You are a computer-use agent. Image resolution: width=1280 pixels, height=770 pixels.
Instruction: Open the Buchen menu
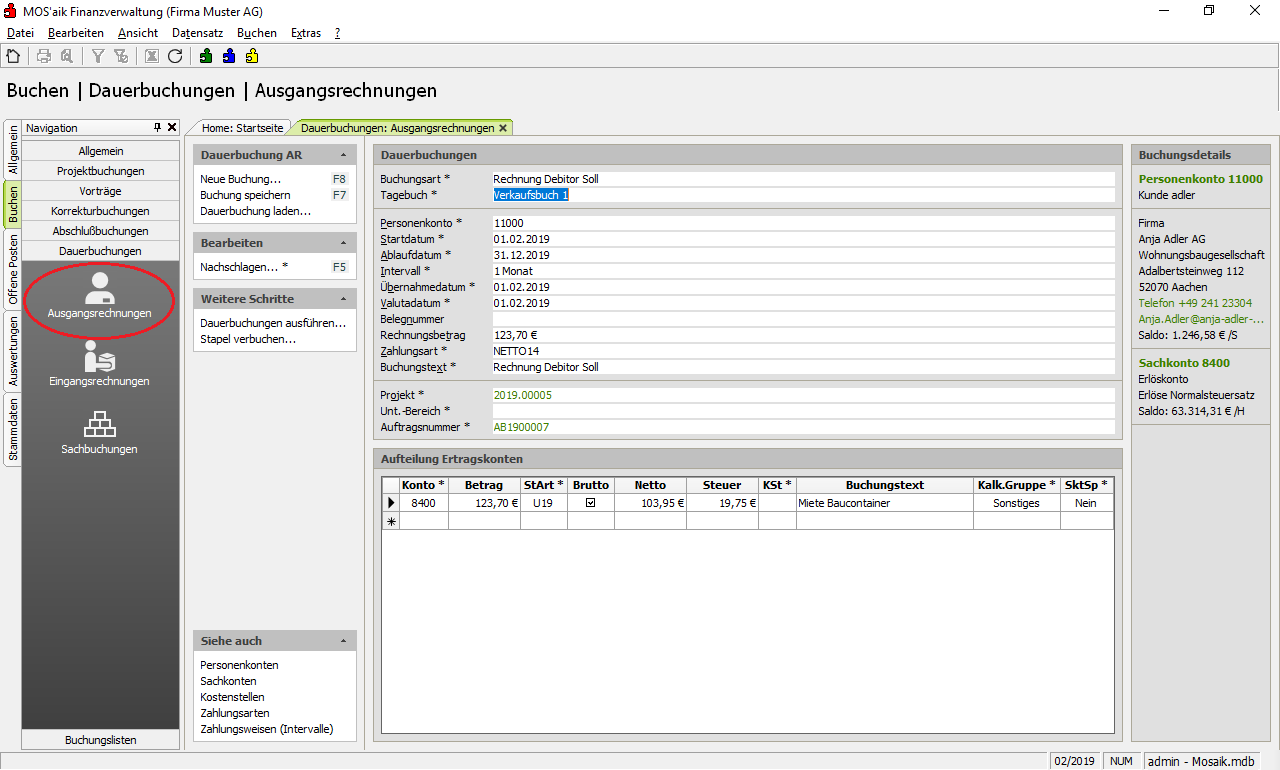pos(257,33)
